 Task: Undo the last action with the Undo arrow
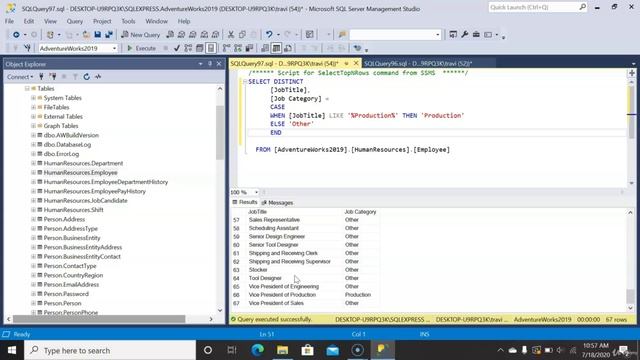pos(269,35)
